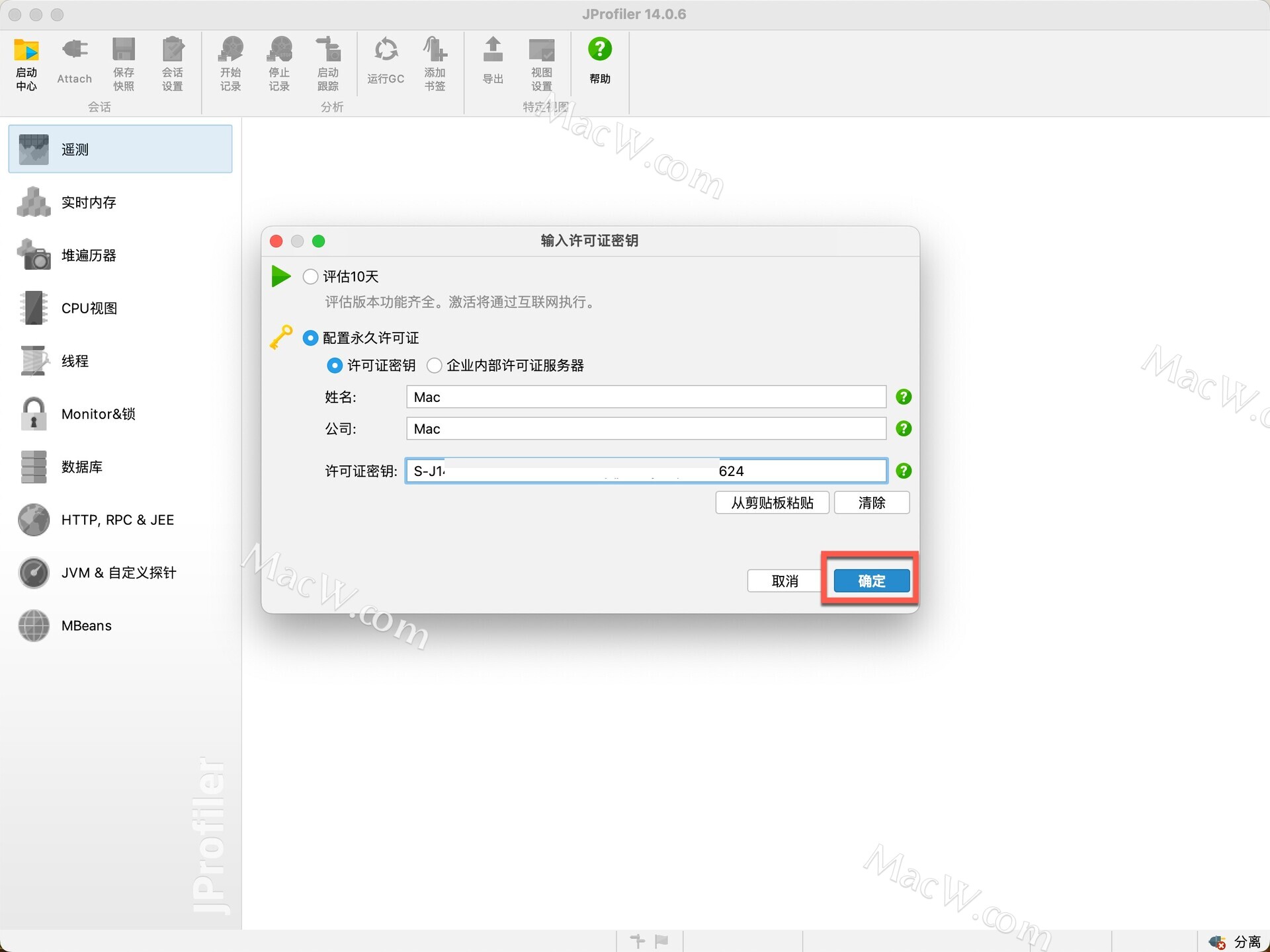Click help icon beside Company field
The height and width of the screenshot is (952, 1270).
coord(904,428)
